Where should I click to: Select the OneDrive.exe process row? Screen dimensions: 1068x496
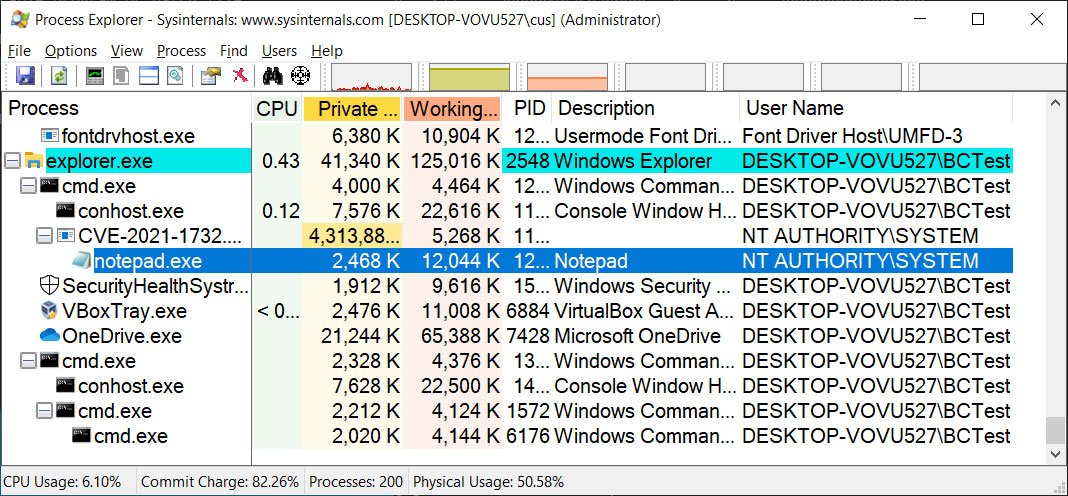[x=121, y=336]
